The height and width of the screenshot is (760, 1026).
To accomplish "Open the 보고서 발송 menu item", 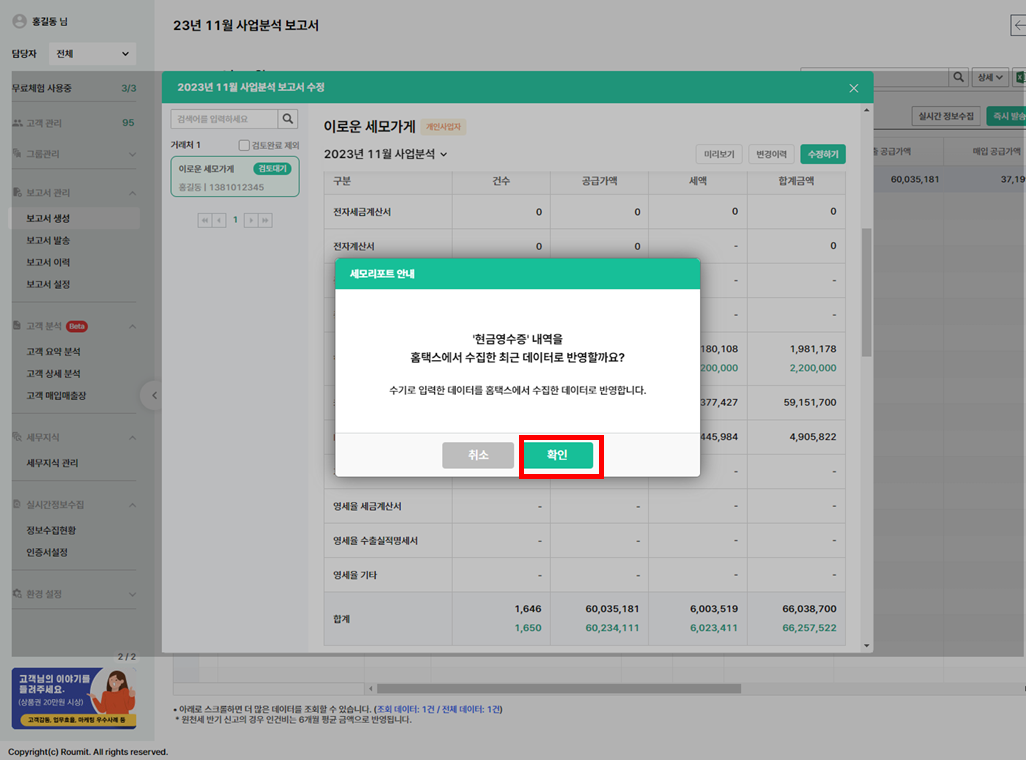I will tap(48, 240).
